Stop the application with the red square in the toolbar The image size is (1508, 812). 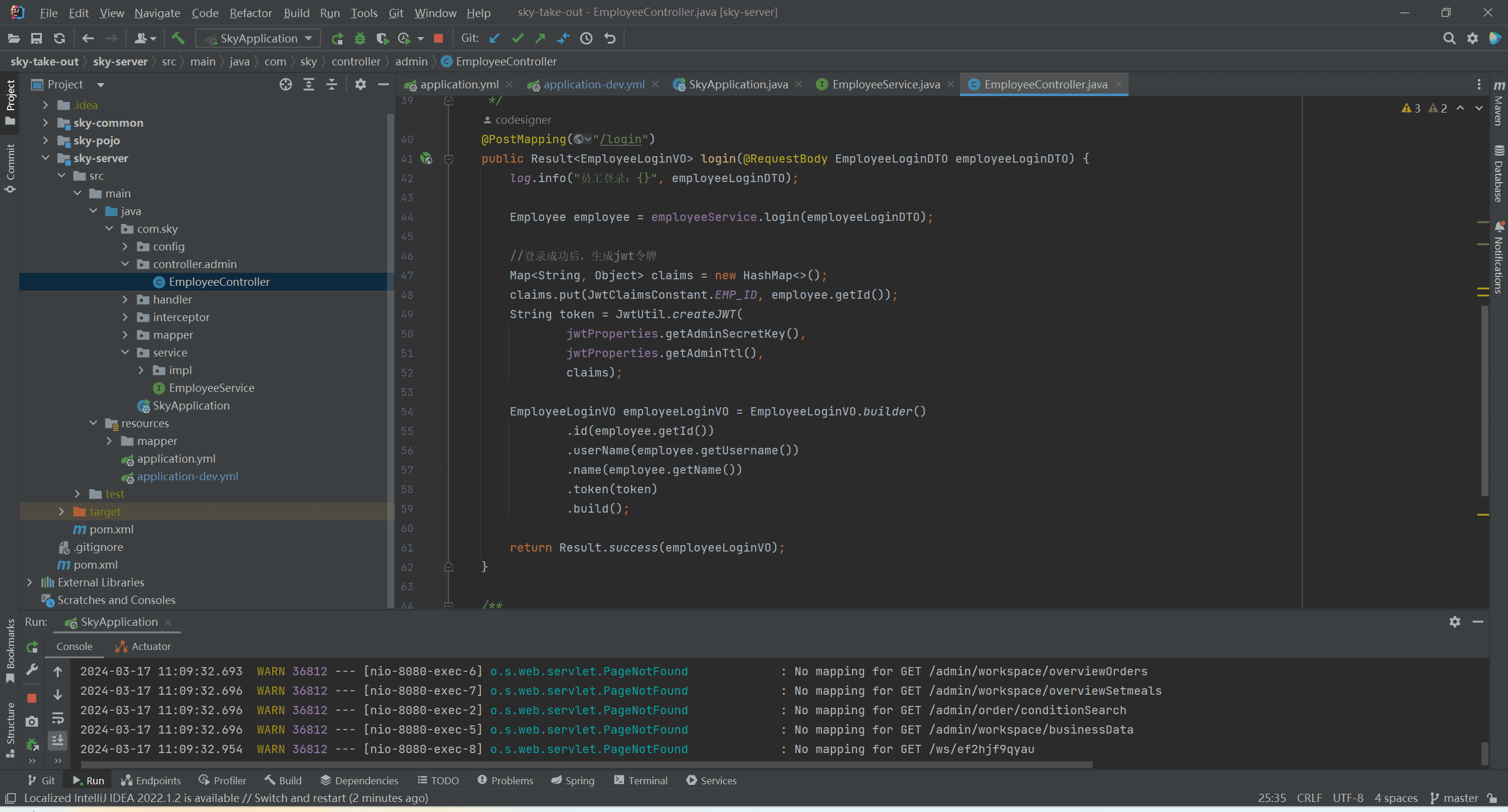click(438, 38)
